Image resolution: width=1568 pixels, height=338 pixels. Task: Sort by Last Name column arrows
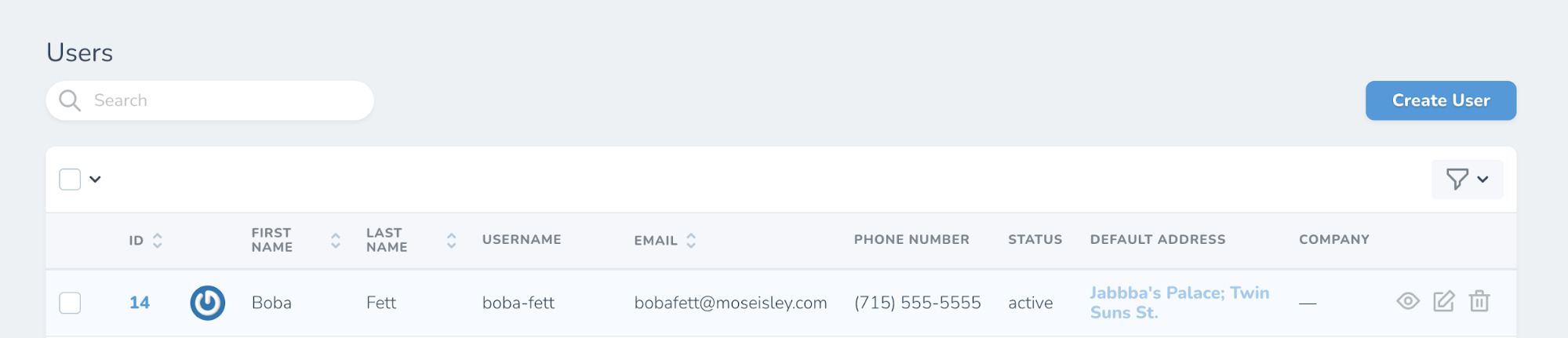coord(452,241)
